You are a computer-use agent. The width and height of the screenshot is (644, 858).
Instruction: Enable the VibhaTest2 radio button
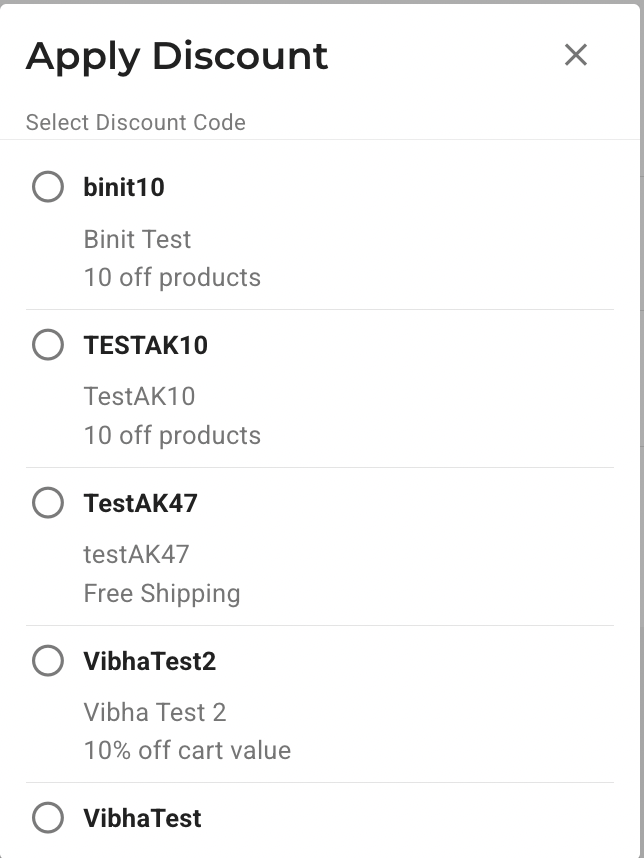[x=48, y=661]
